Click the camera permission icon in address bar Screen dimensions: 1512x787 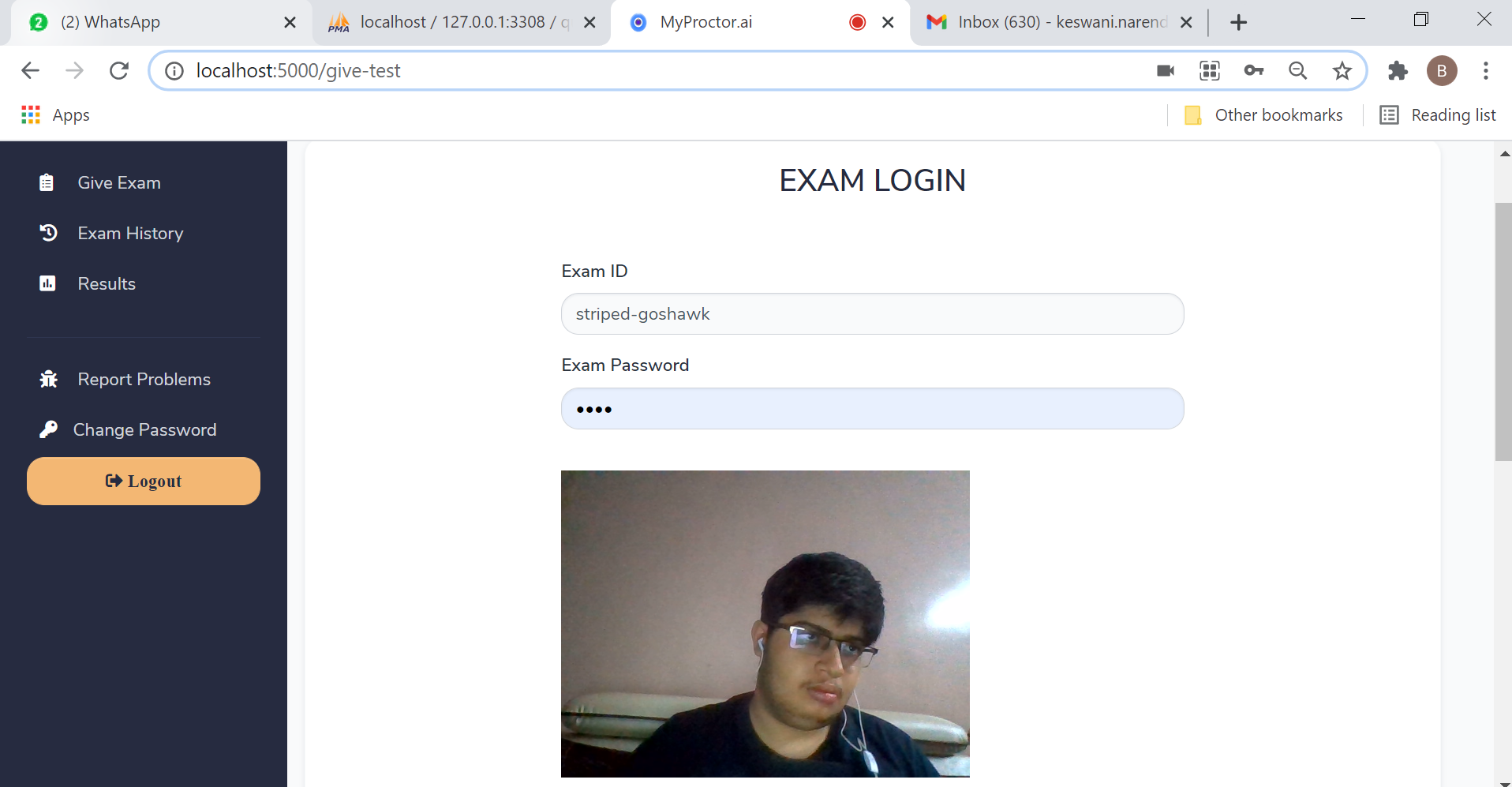1166,71
